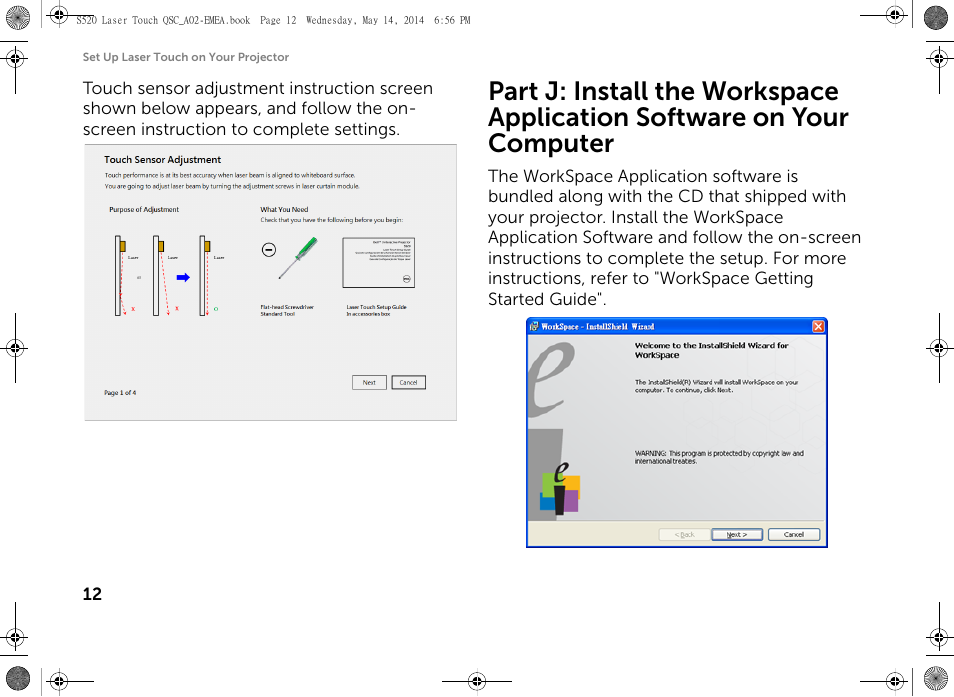
Task: Click the Laser Touch Setup Guide thumbnail
Action: [x=378, y=262]
